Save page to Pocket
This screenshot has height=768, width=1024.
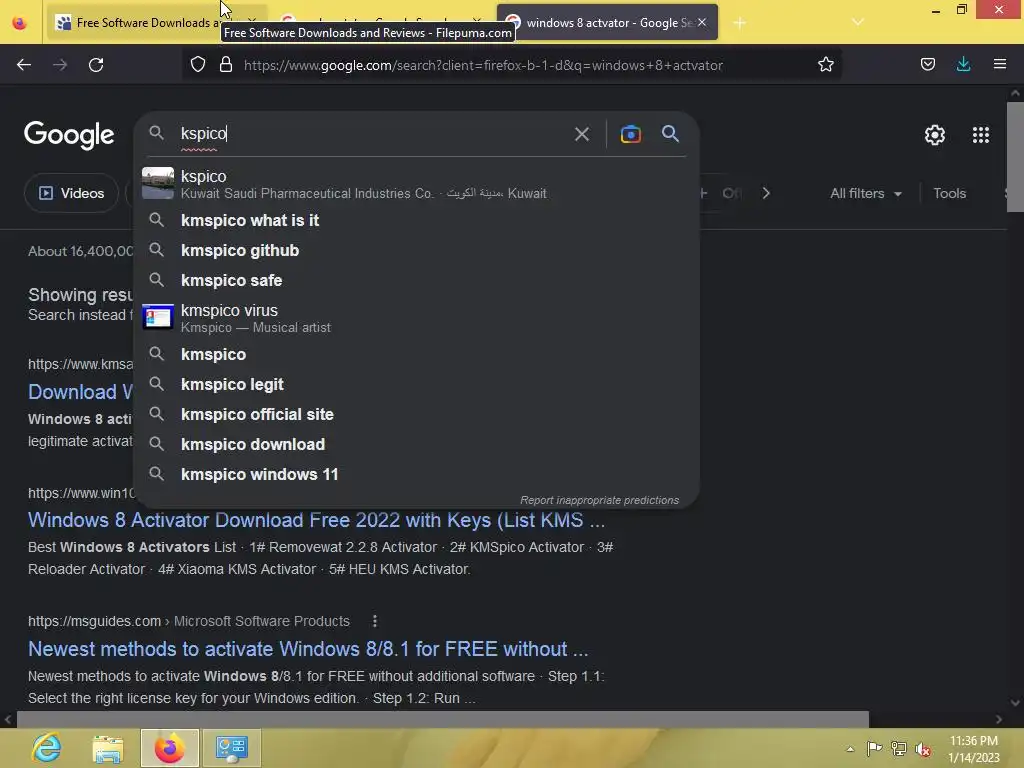click(927, 65)
